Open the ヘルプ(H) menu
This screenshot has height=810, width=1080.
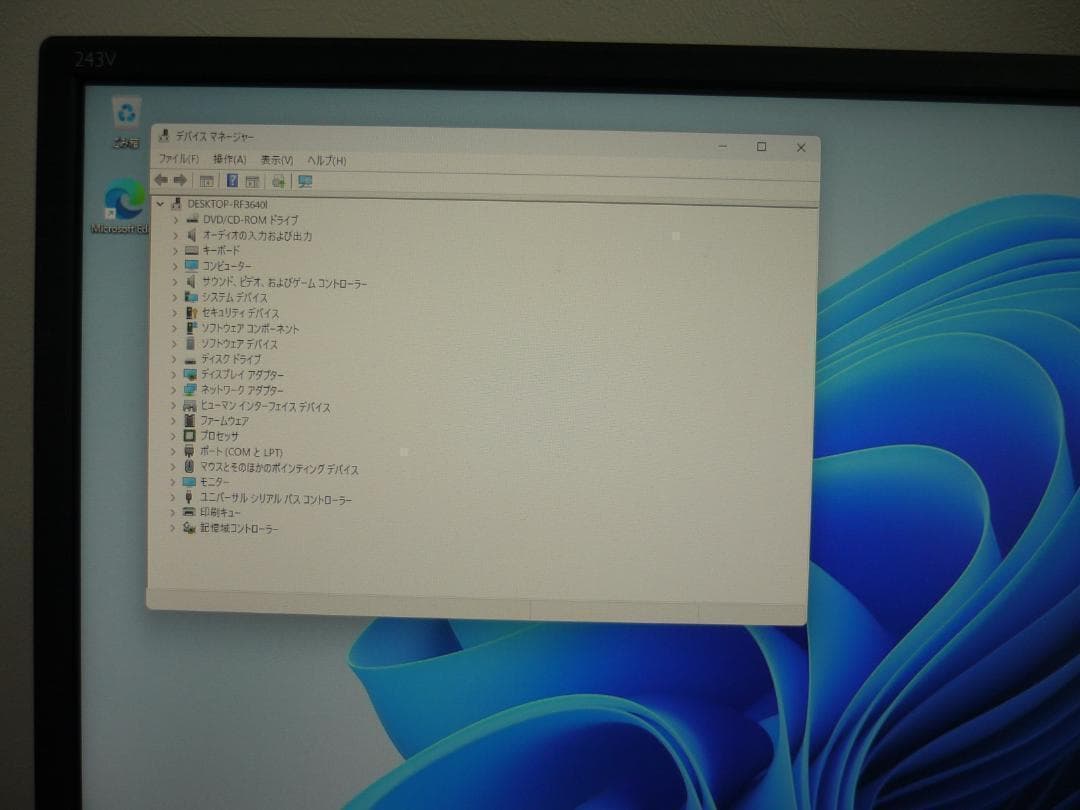coord(326,160)
